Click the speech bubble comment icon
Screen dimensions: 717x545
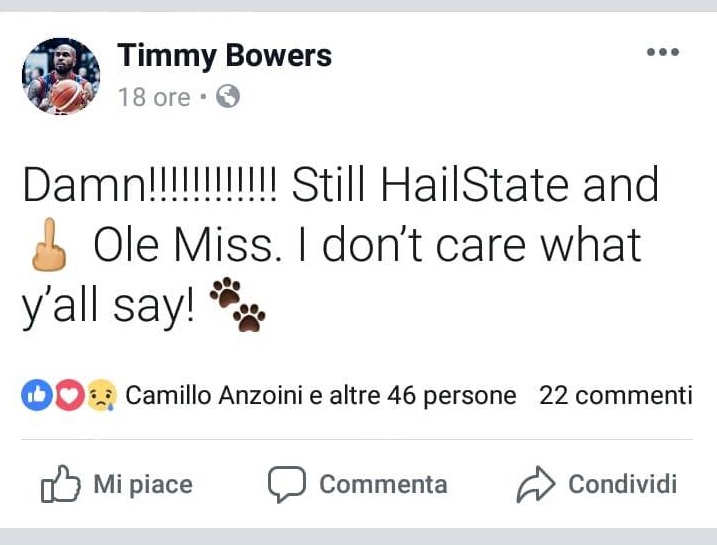pos(286,485)
